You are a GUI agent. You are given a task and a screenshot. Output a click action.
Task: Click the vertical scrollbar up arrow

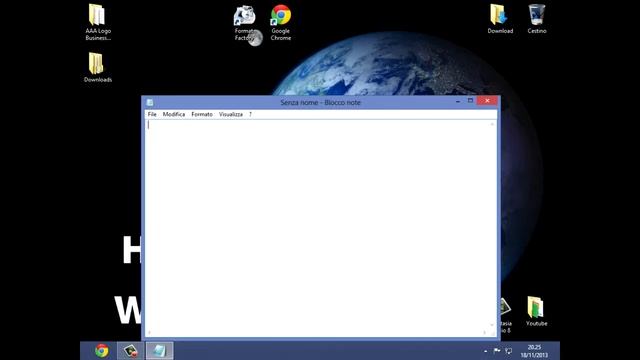click(492, 124)
